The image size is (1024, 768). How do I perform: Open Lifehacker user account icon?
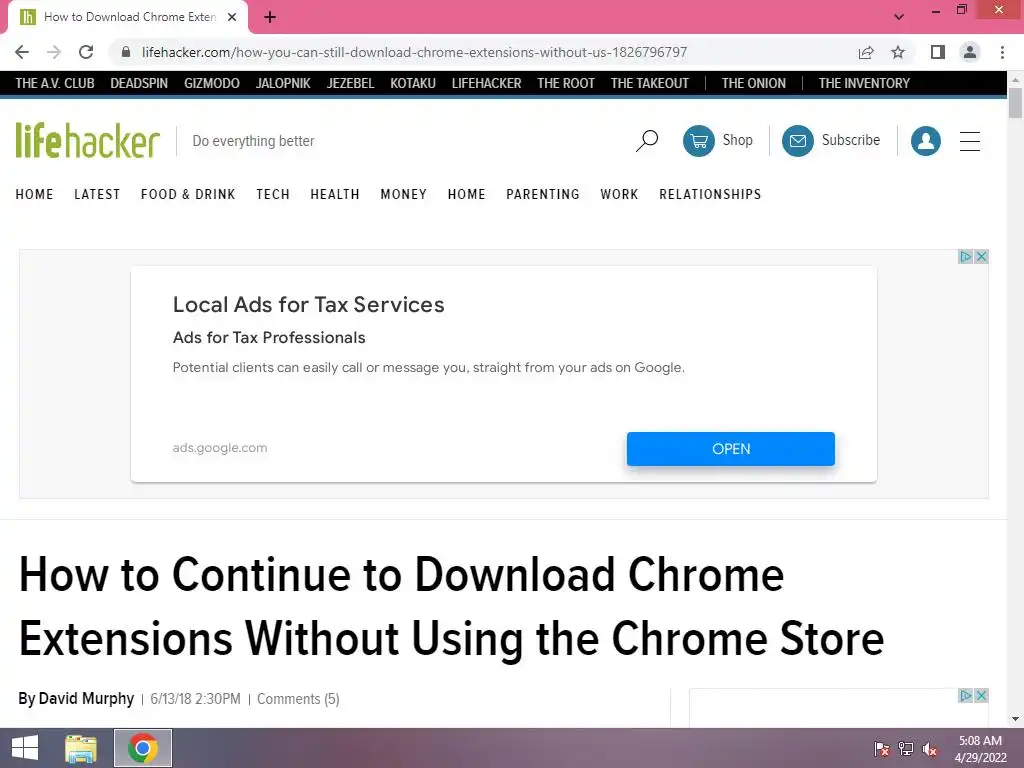[x=925, y=140]
